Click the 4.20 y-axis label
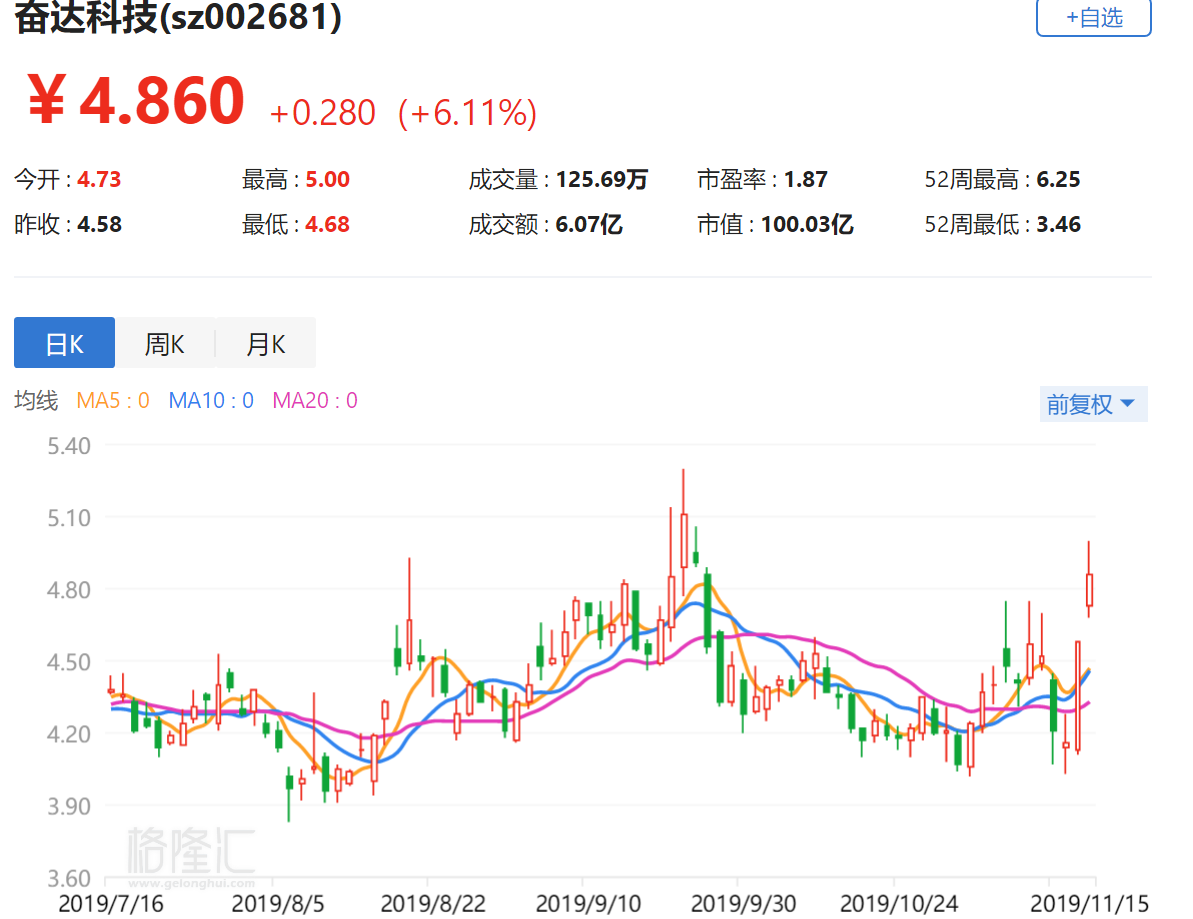 pyautogui.click(x=68, y=734)
